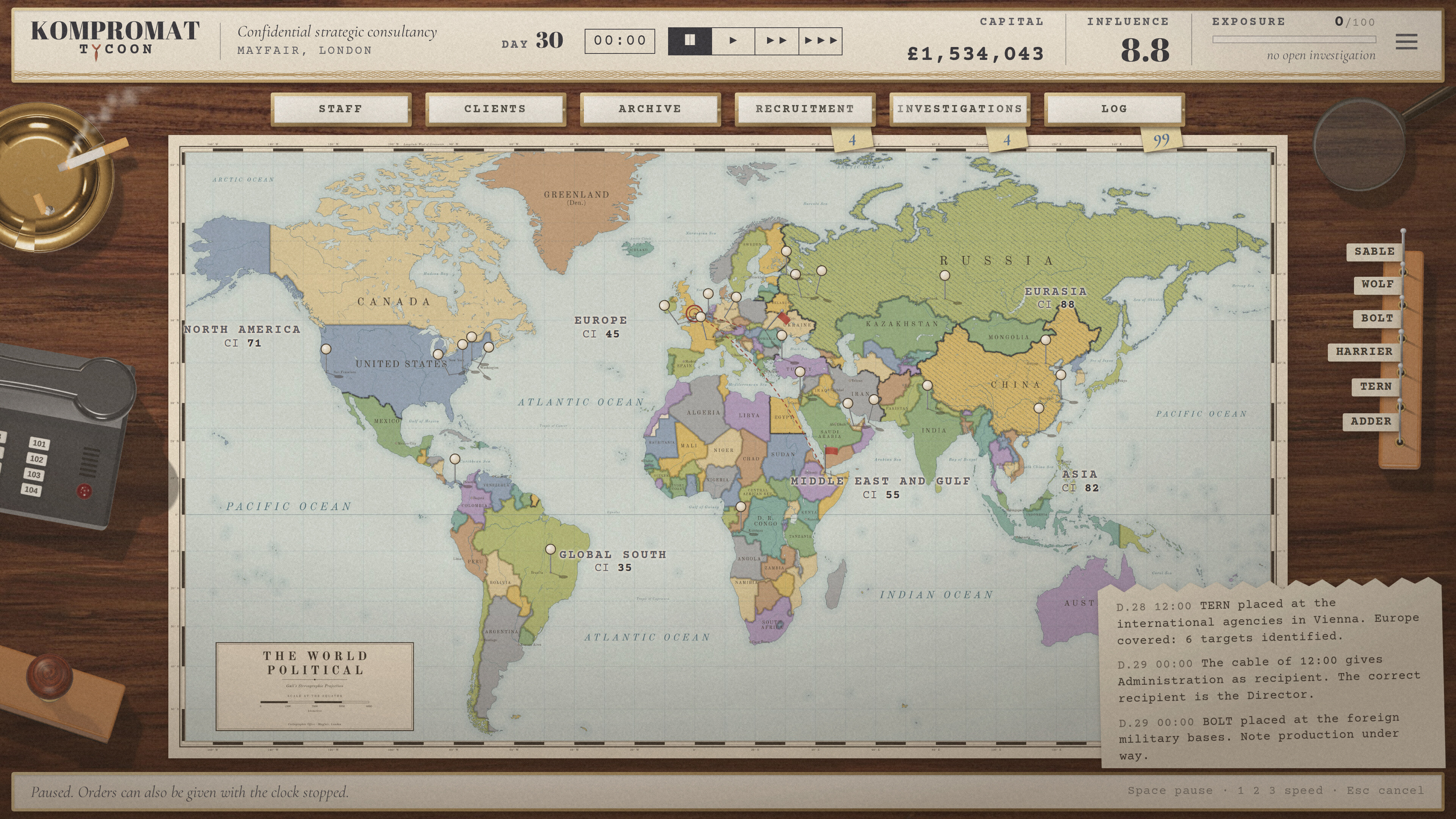Click the play normal speed button
This screenshot has width=1456, height=819.
733,41
